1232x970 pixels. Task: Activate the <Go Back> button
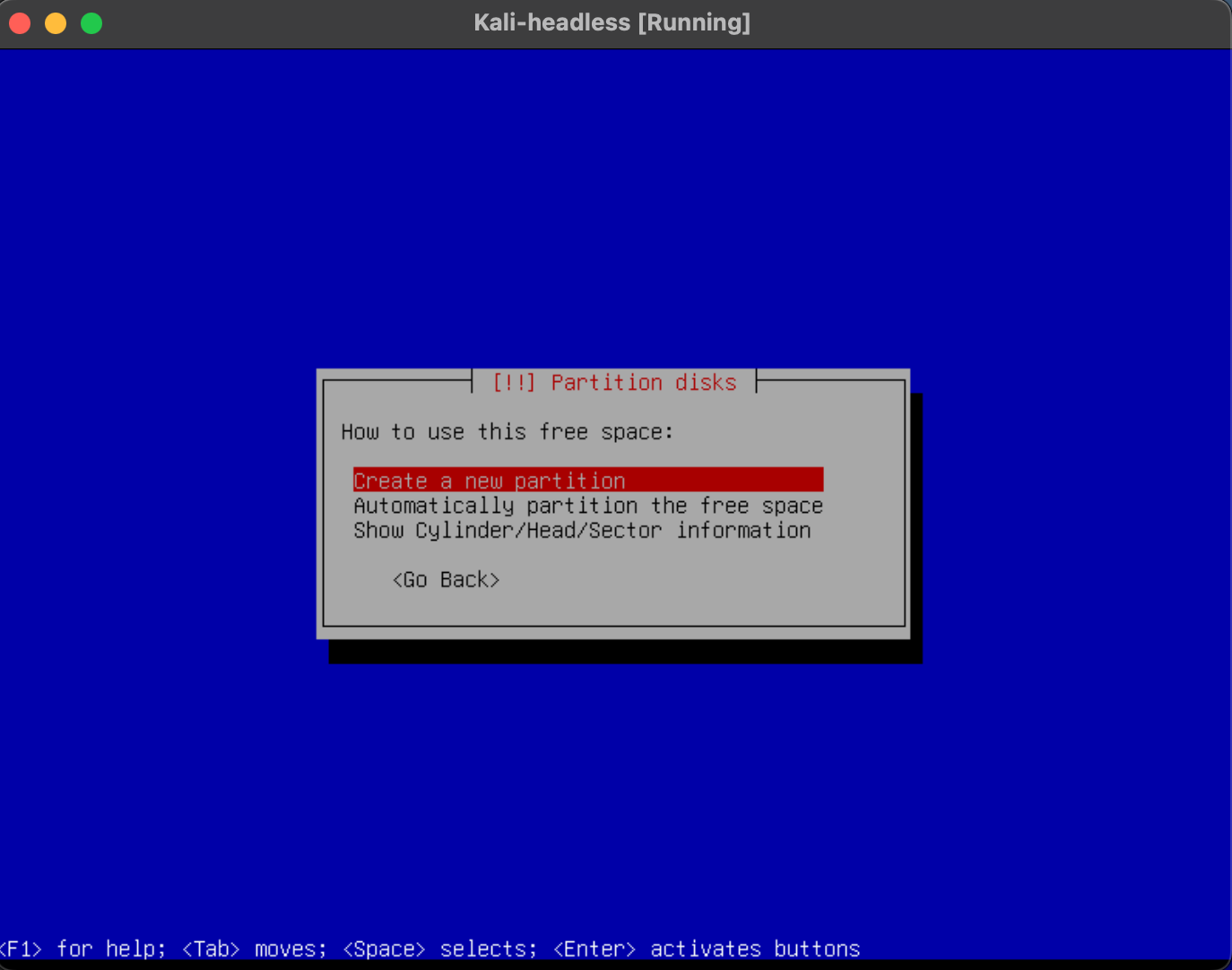click(x=446, y=580)
